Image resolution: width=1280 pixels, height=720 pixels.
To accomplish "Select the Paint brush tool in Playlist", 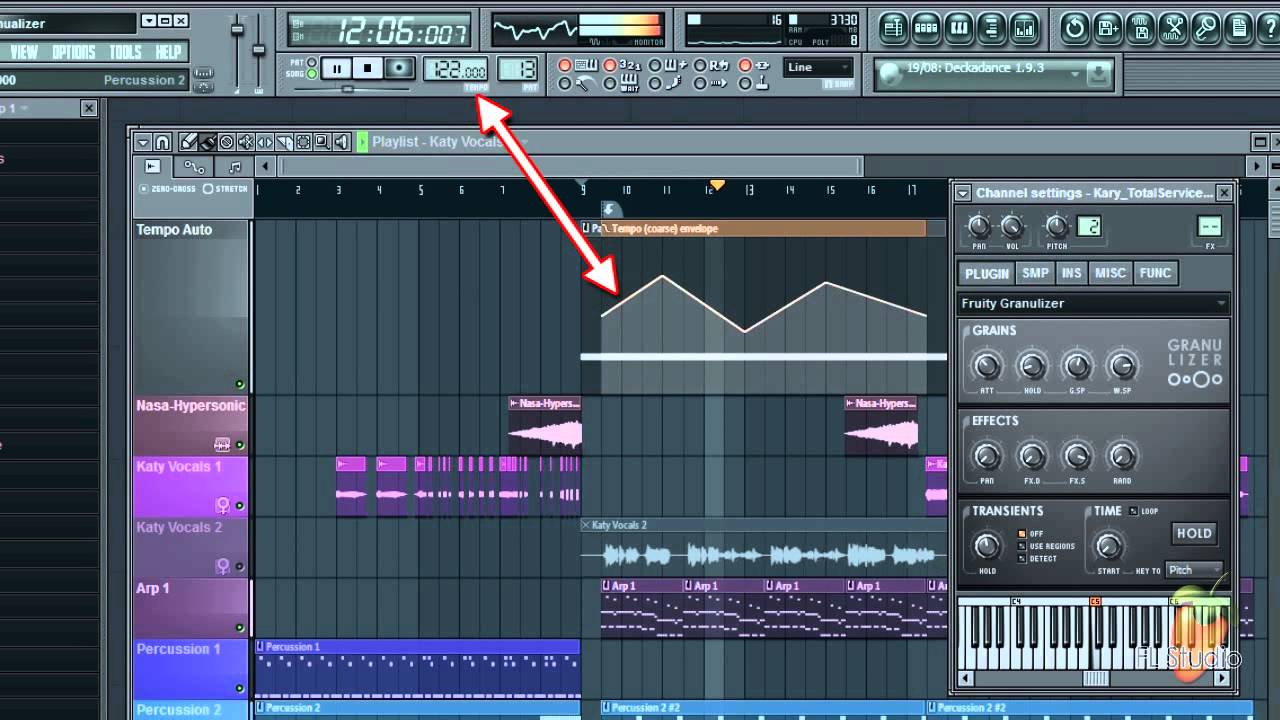I will pyautogui.click(x=208, y=142).
